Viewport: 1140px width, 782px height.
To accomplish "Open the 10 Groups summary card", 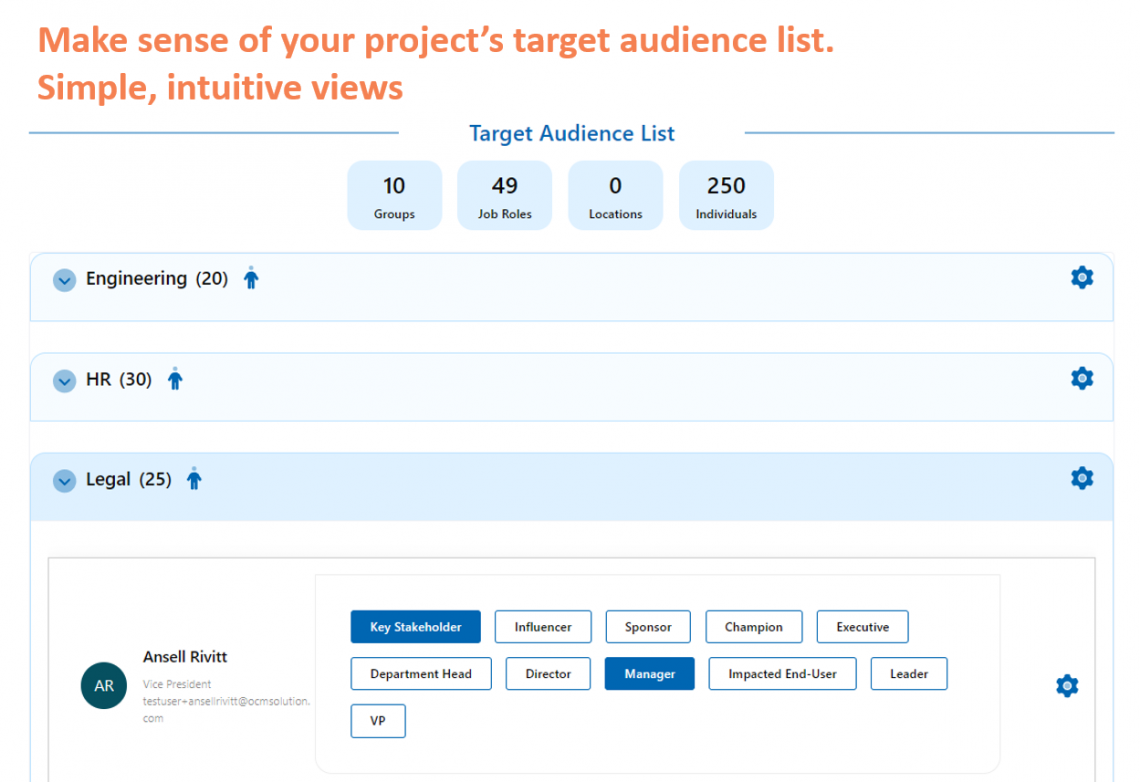I will (394, 195).
